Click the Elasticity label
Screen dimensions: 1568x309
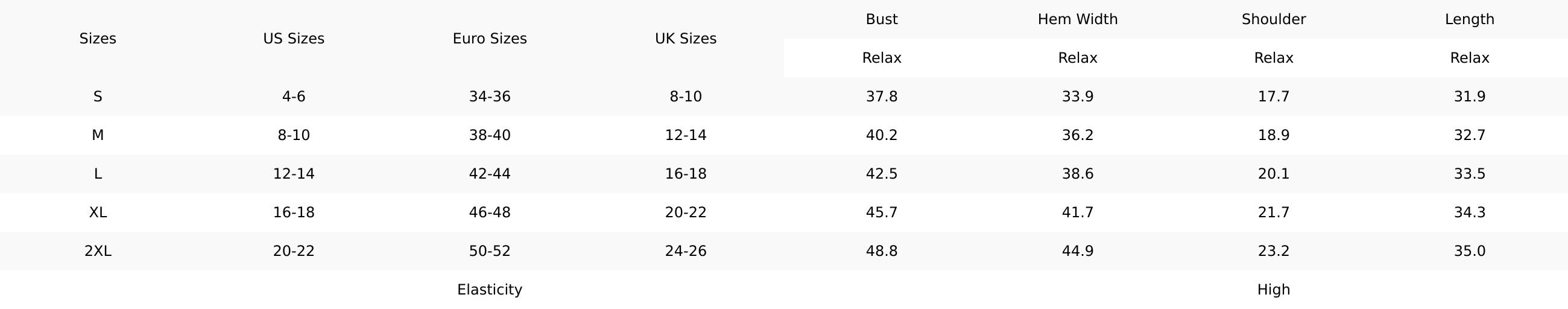489,290
